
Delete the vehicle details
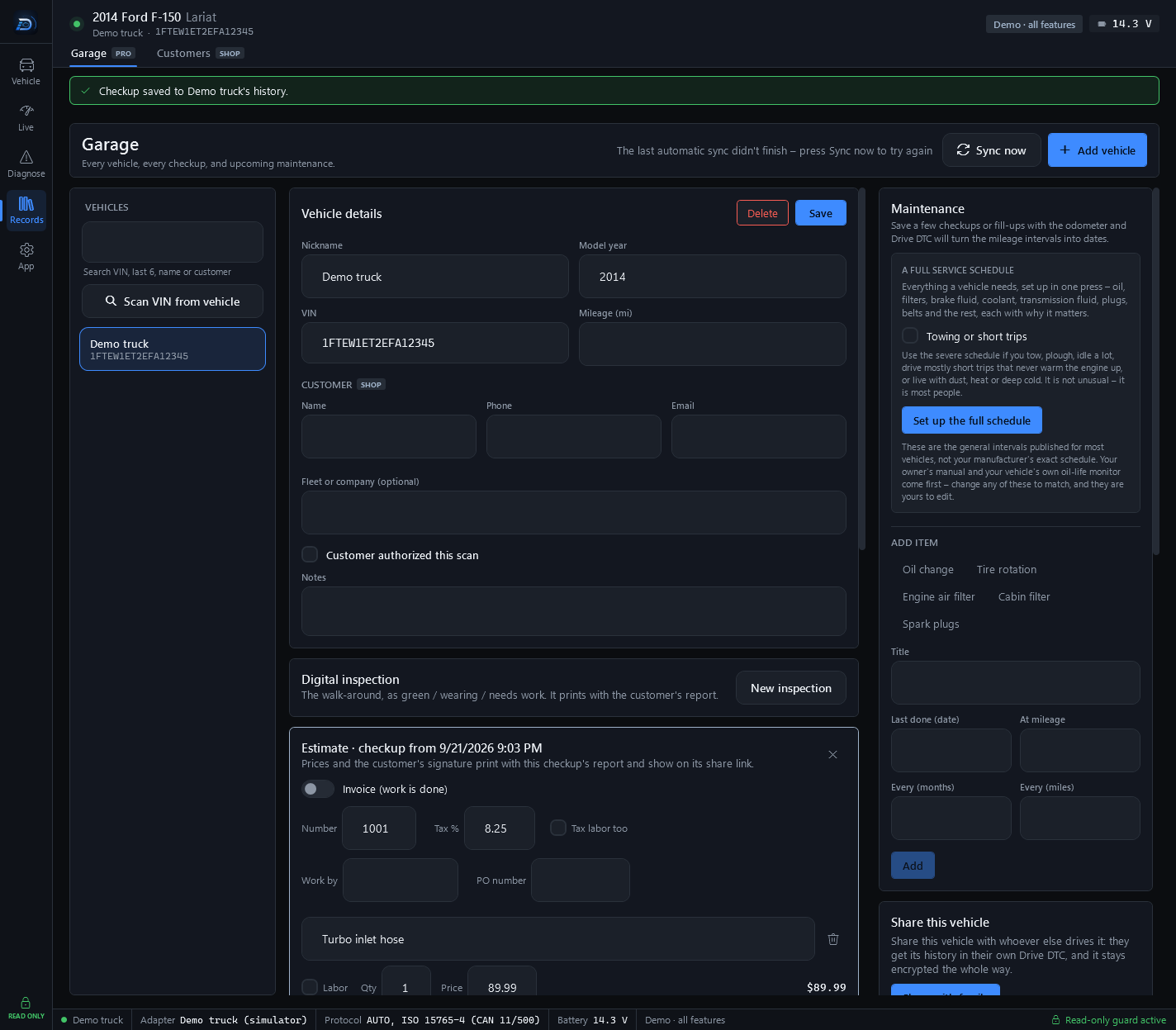tap(762, 213)
